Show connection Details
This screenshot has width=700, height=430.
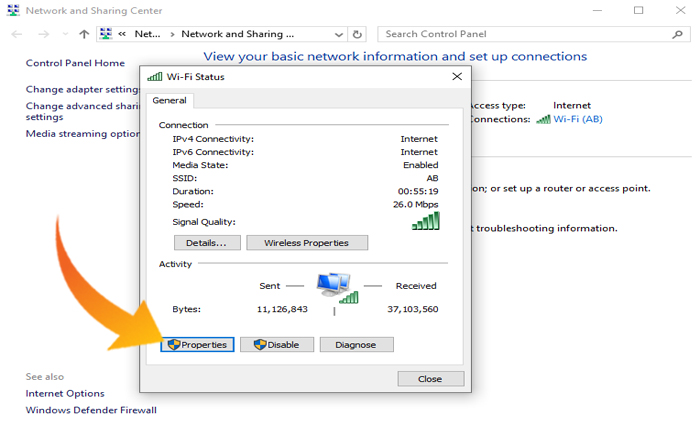pyautogui.click(x=207, y=243)
